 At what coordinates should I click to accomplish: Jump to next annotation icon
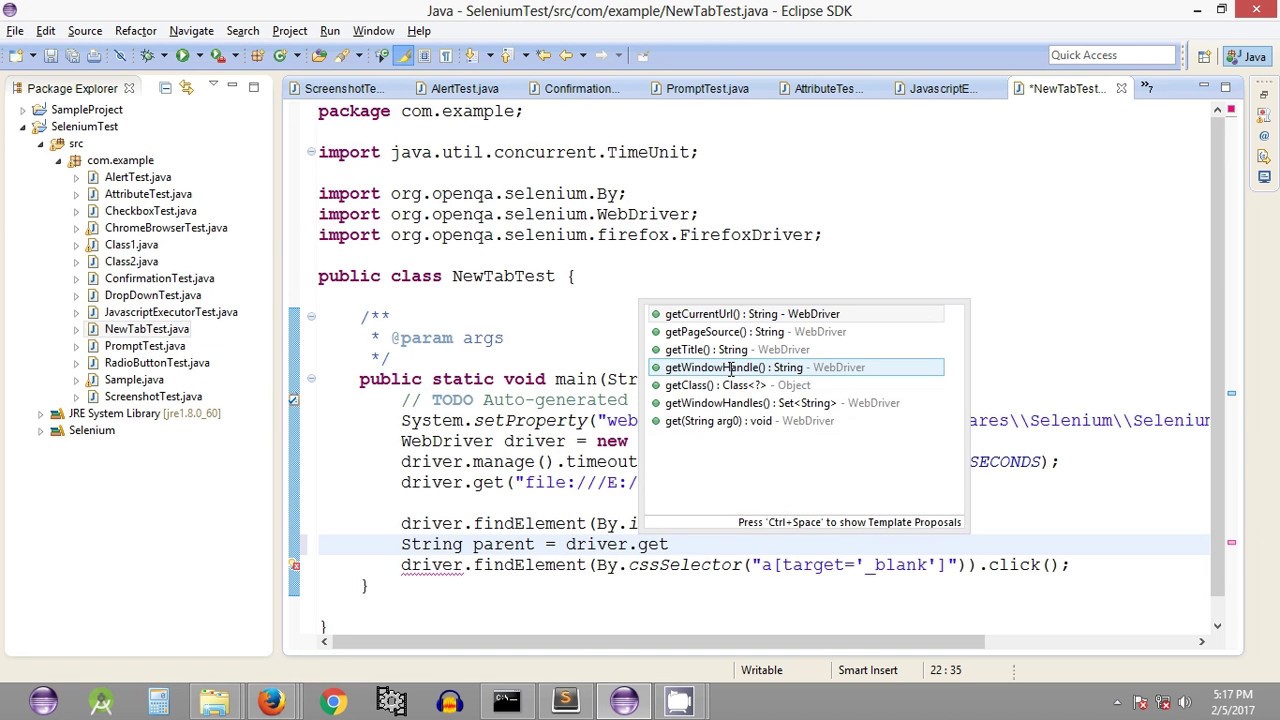pyautogui.click(x=470, y=55)
